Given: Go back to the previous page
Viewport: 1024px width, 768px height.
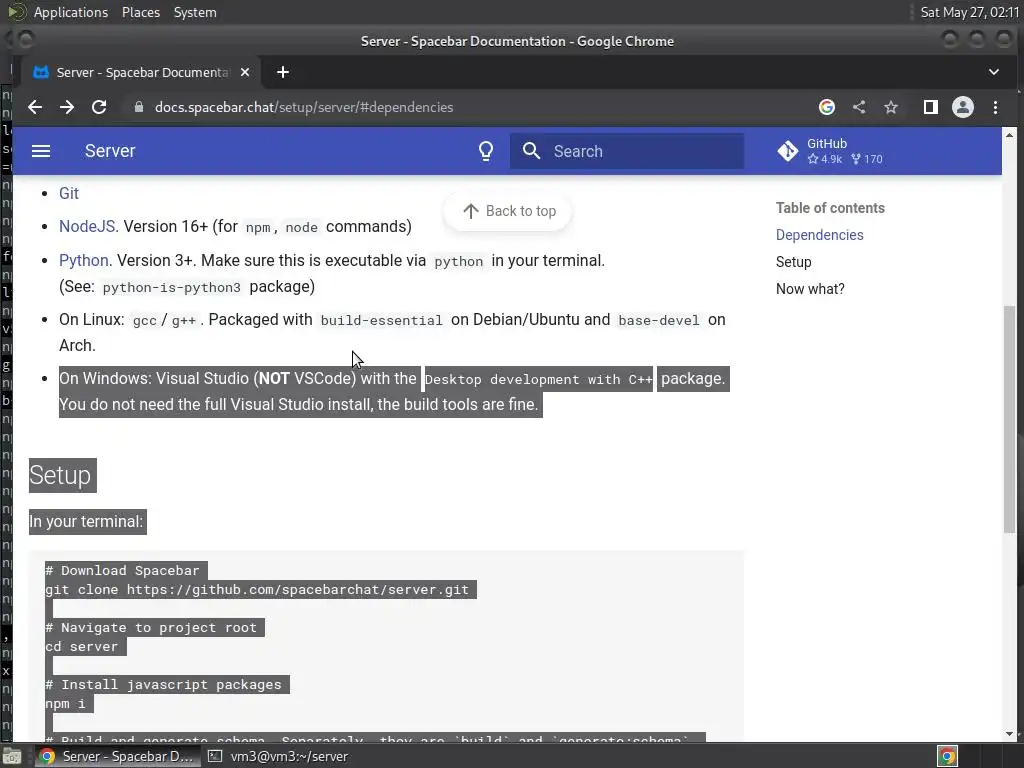Looking at the screenshot, I should pyautogui.click(x=35, y=107).
